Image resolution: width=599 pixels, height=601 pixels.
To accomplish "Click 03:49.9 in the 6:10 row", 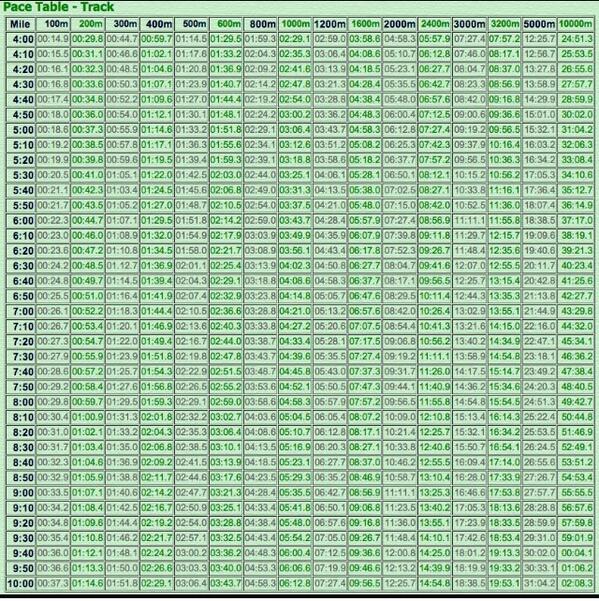I will pyautogui.click(x=295, y=236).
